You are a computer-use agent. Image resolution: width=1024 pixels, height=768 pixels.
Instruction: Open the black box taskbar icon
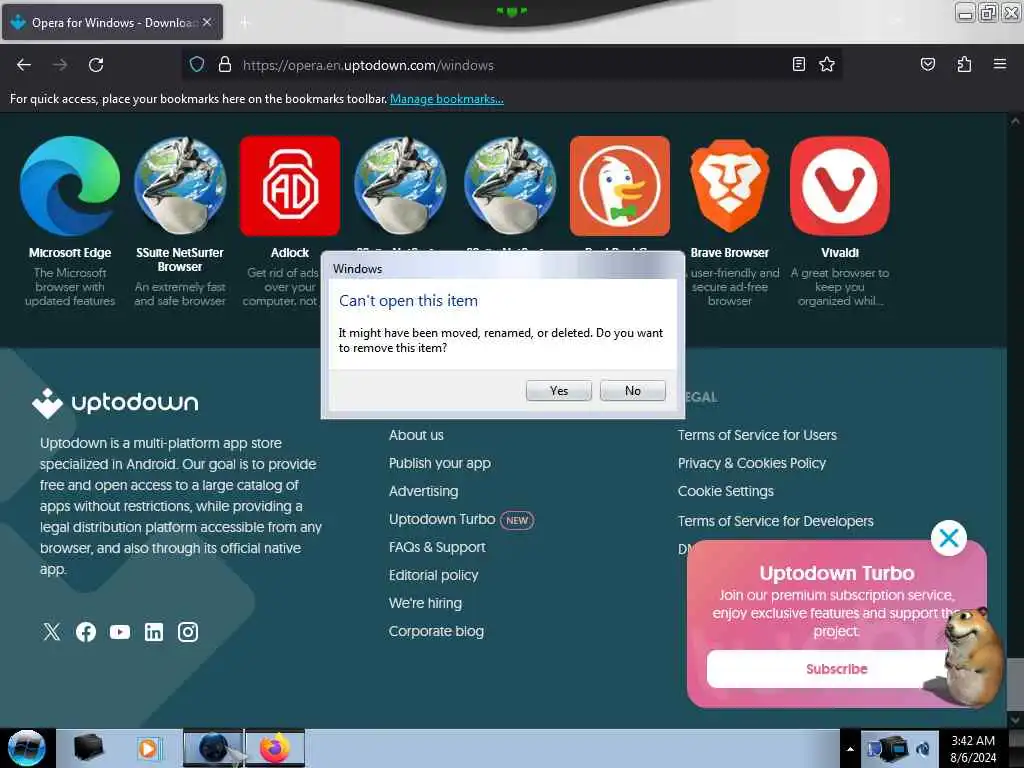click(x=88, y=748)
